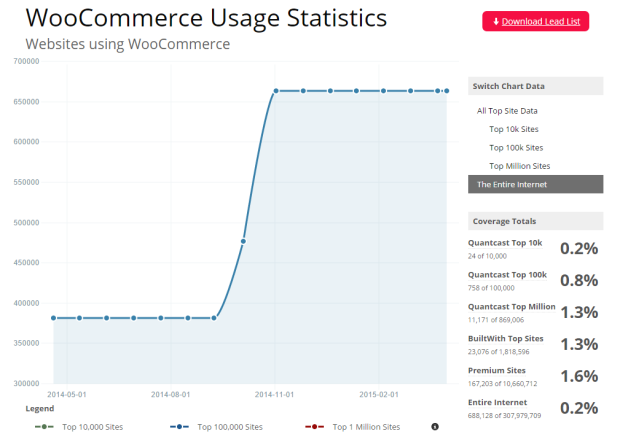
Task: Click the Download Lead List button
Action: pyautogui.click(x=535, y=21)
